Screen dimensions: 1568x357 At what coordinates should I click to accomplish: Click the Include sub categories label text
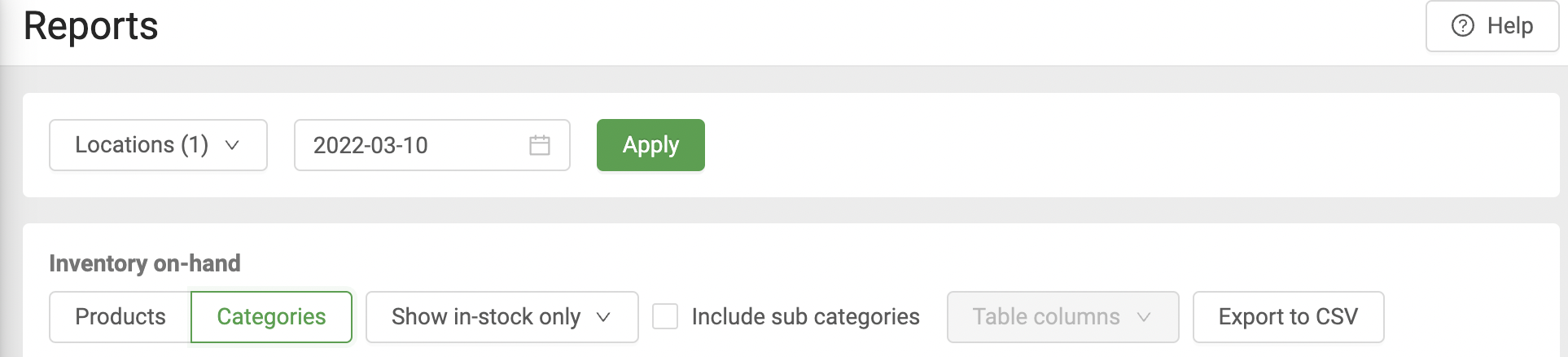805,316
